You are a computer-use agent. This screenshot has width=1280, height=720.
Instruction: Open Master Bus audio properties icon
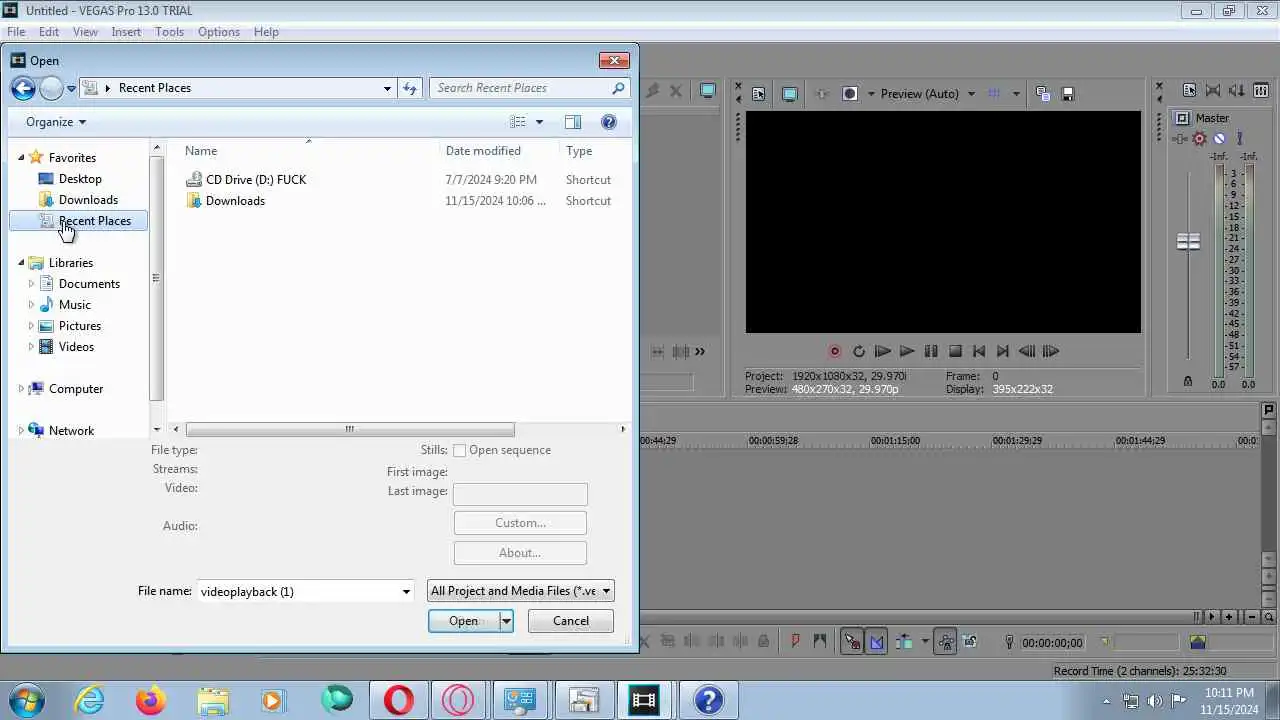(x=1189, y=90)
